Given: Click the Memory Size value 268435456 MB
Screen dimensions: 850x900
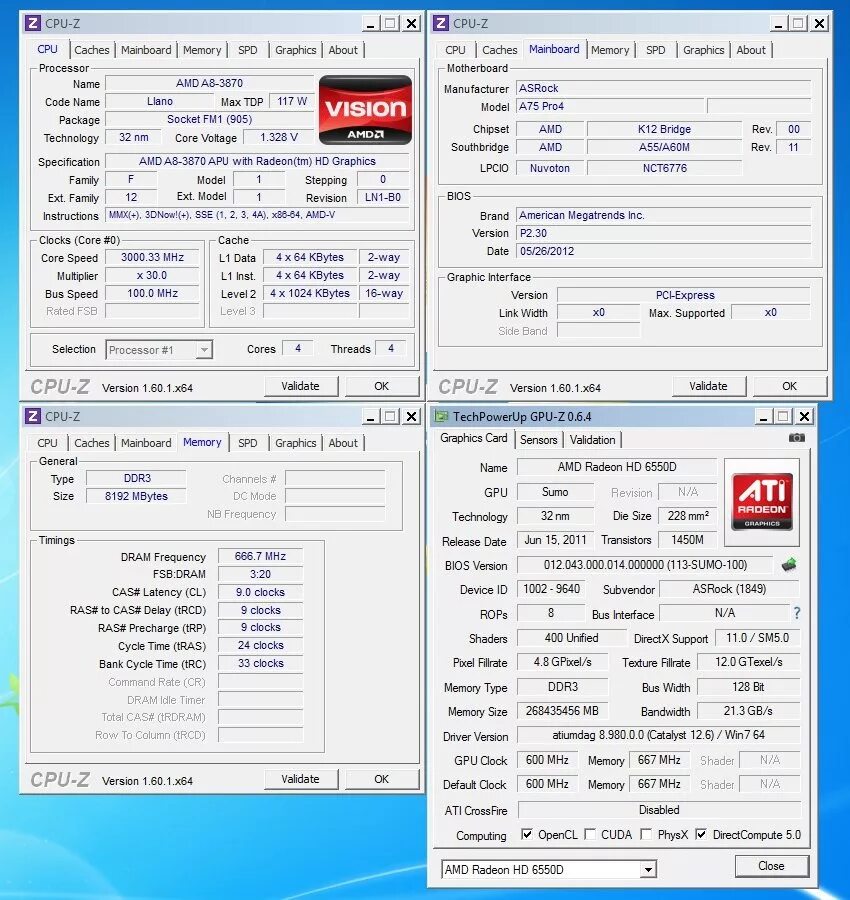Looking at the screenshot, I should coord(562,711).
